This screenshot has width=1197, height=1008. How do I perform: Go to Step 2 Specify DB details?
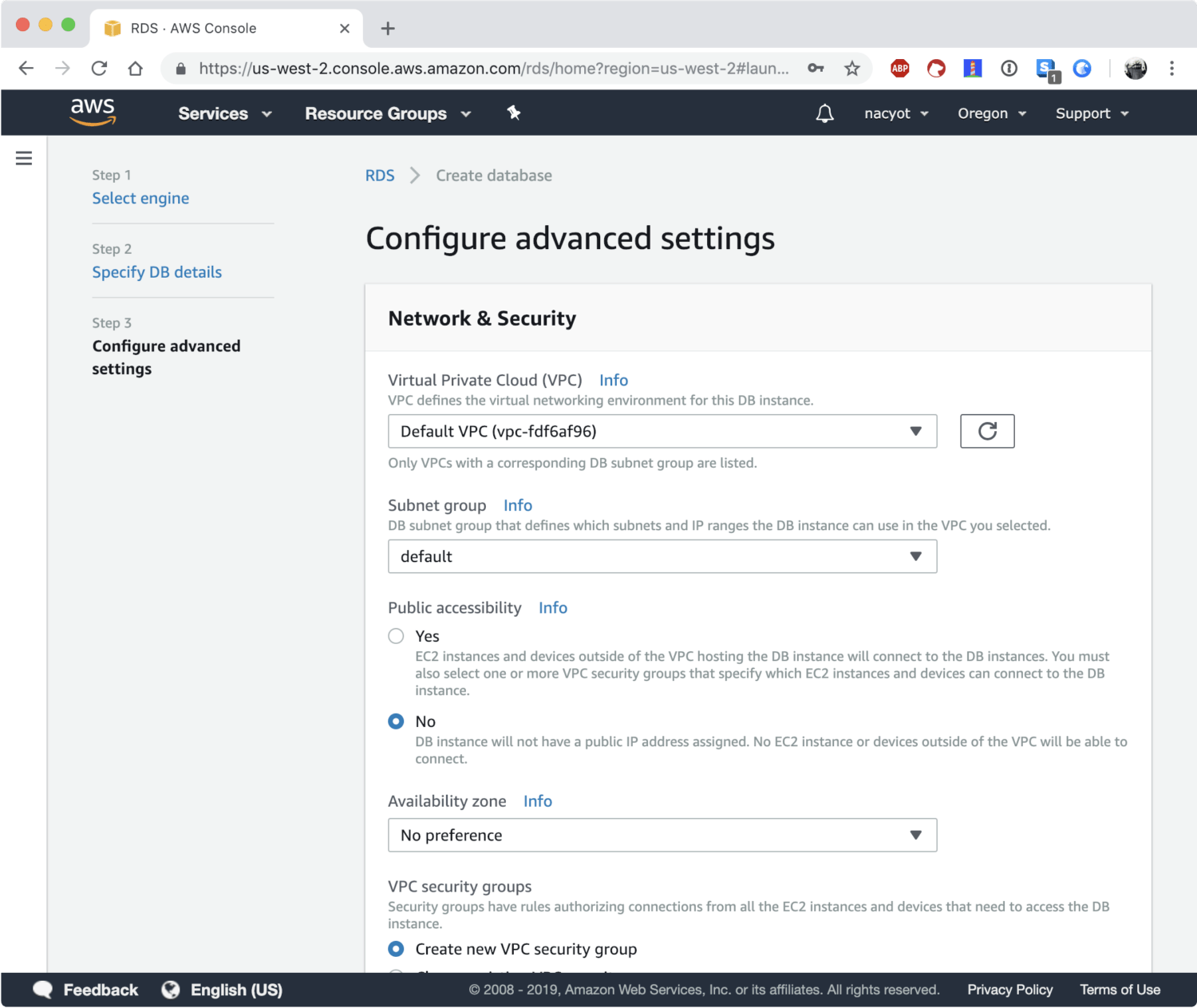(x=157, y=272)
